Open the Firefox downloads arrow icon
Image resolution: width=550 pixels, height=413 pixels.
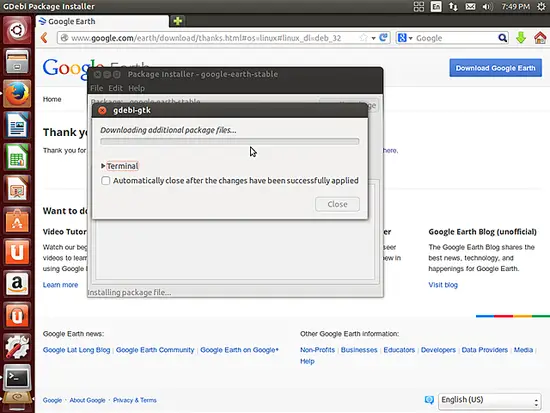point(521,38)
